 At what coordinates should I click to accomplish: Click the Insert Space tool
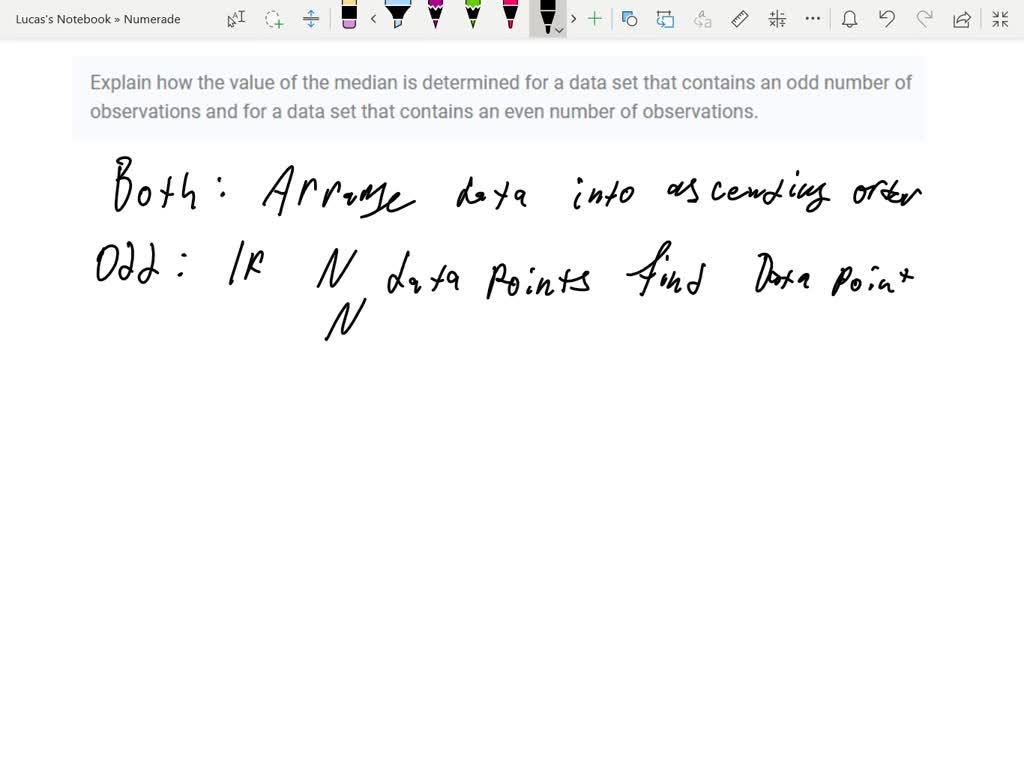[x=310, y=18]
